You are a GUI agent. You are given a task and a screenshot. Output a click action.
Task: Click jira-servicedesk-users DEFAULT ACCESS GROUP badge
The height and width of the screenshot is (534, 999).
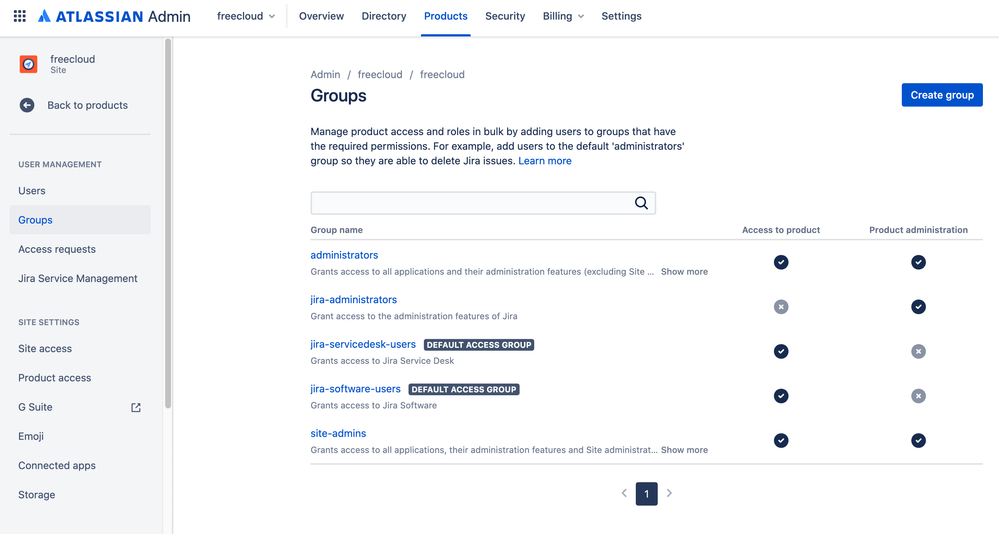tap(479, 345)
